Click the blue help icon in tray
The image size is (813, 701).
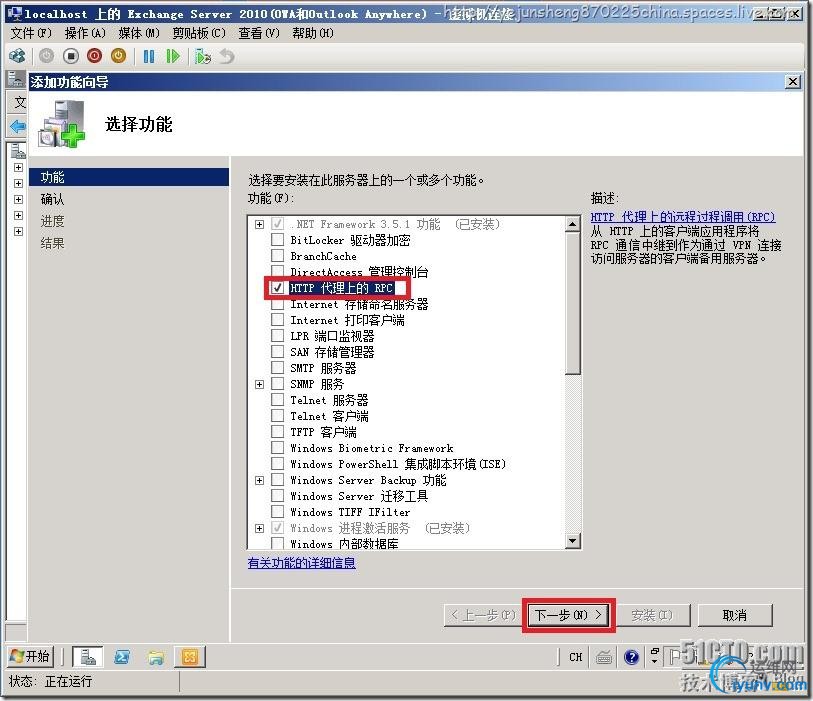tap(631, 657)
